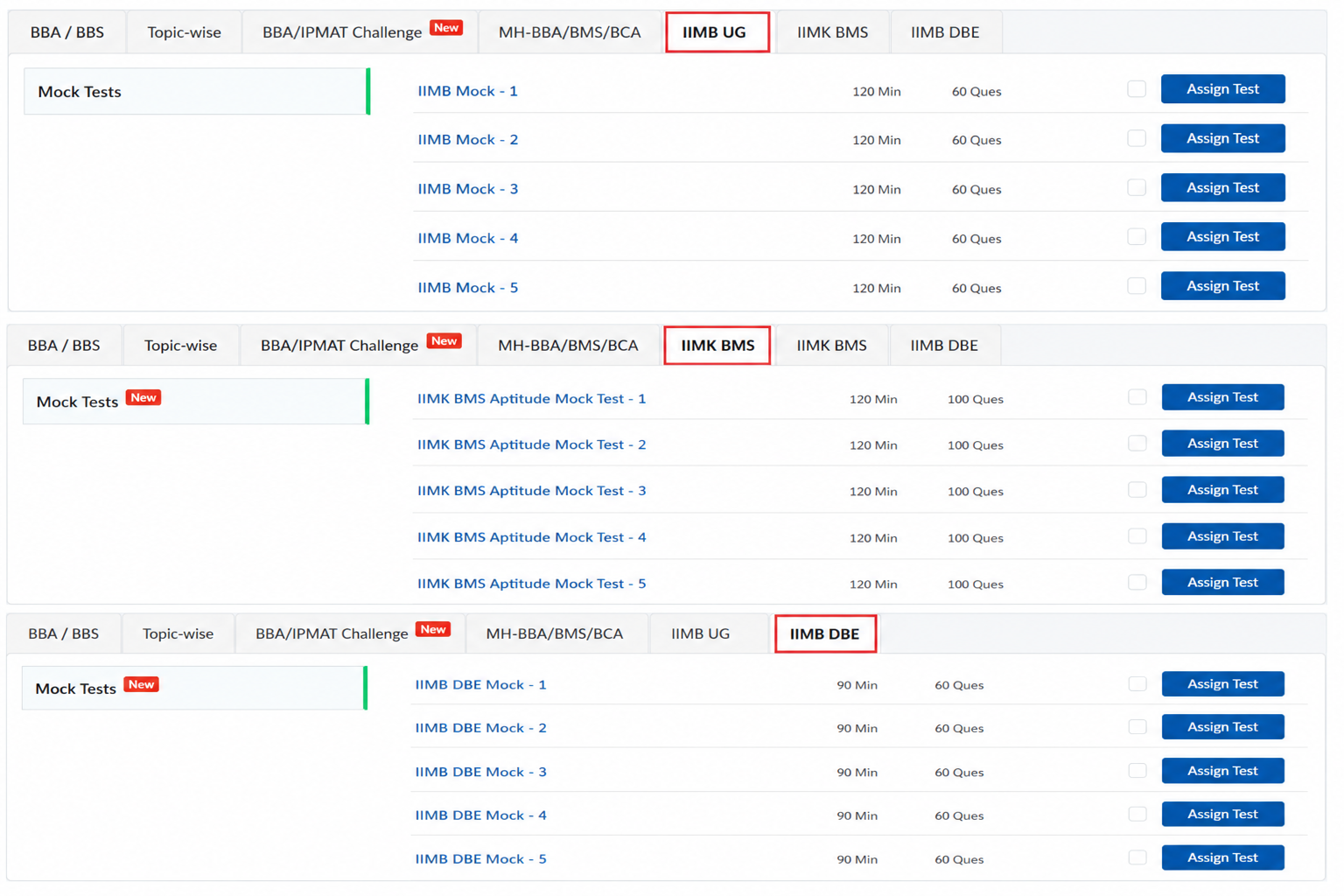Tick the checkbox for IIMB DBE Mock - 1
The height and width of the screenshot is (896, 1344).
[x=1137, y=684]
